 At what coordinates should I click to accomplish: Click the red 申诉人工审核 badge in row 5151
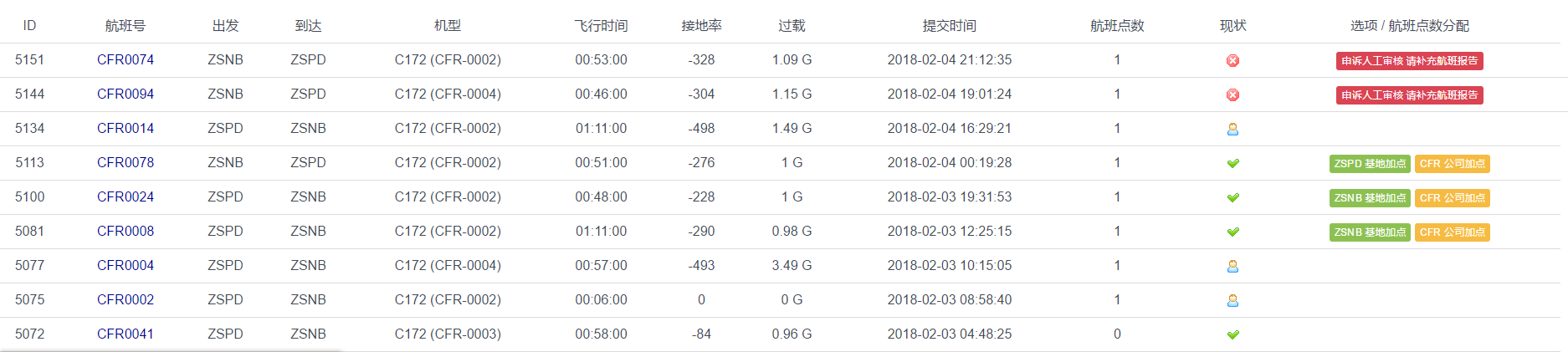pyautogui.click(x=1410, y=61)
